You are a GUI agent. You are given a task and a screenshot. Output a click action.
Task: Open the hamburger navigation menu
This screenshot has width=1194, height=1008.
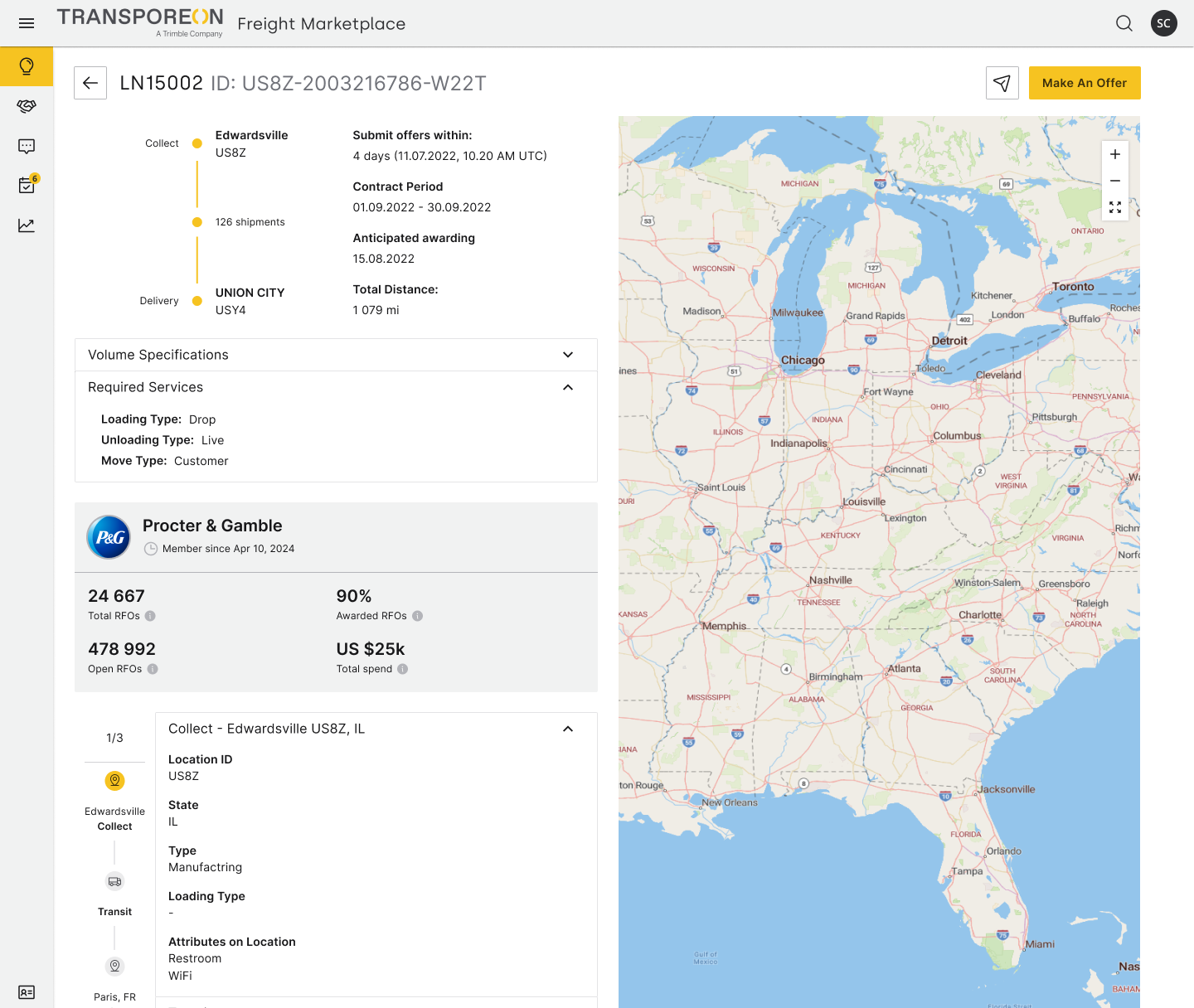click(x=27, y=23)
